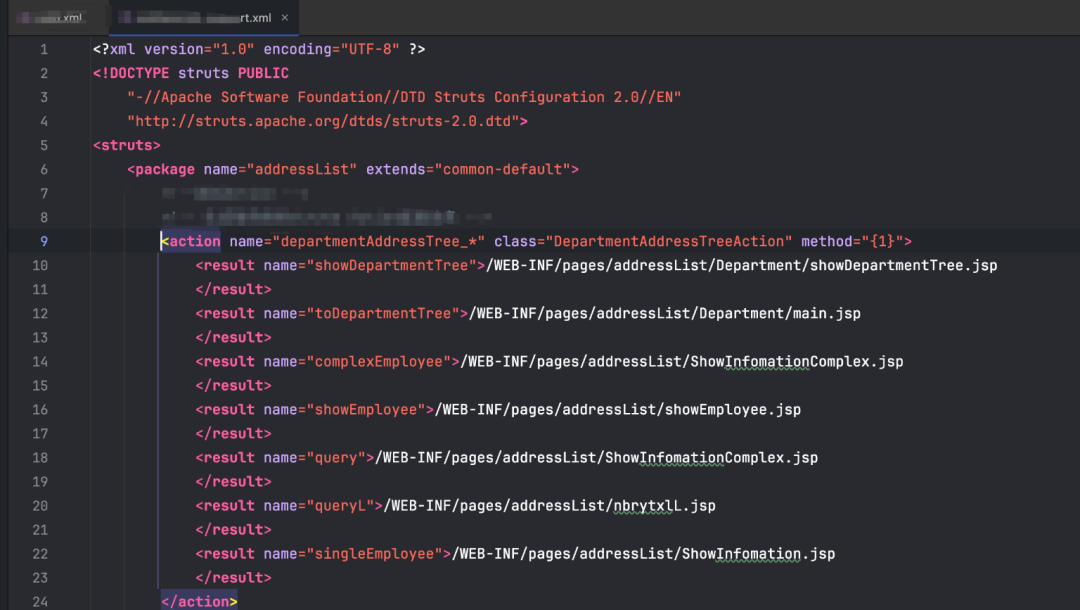The height and width of the screenshot is (610, 1080).
Task: Click the package tag on line 6
Action: (x=161, y=170)
